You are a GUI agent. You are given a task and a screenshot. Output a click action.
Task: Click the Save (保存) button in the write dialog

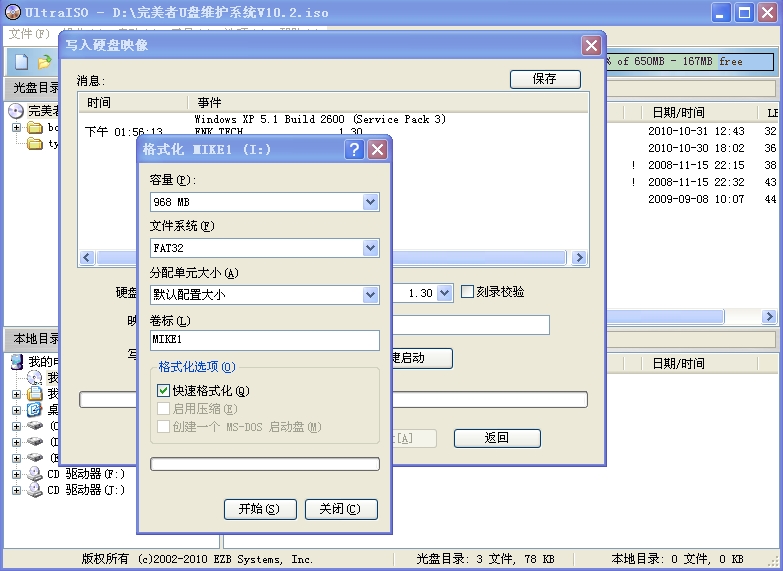(x=545, y=79)
